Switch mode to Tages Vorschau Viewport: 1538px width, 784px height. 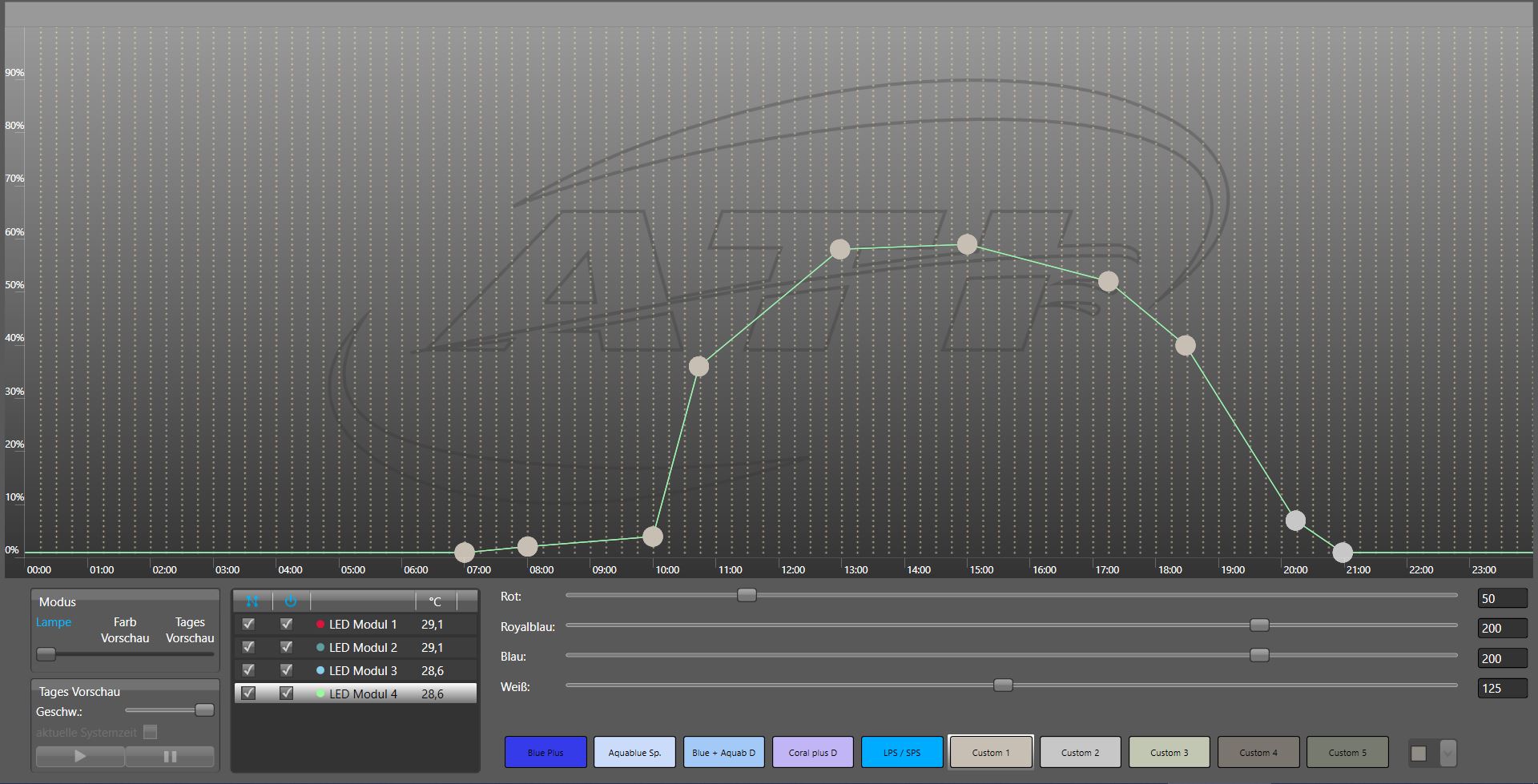tap(190, 630)
